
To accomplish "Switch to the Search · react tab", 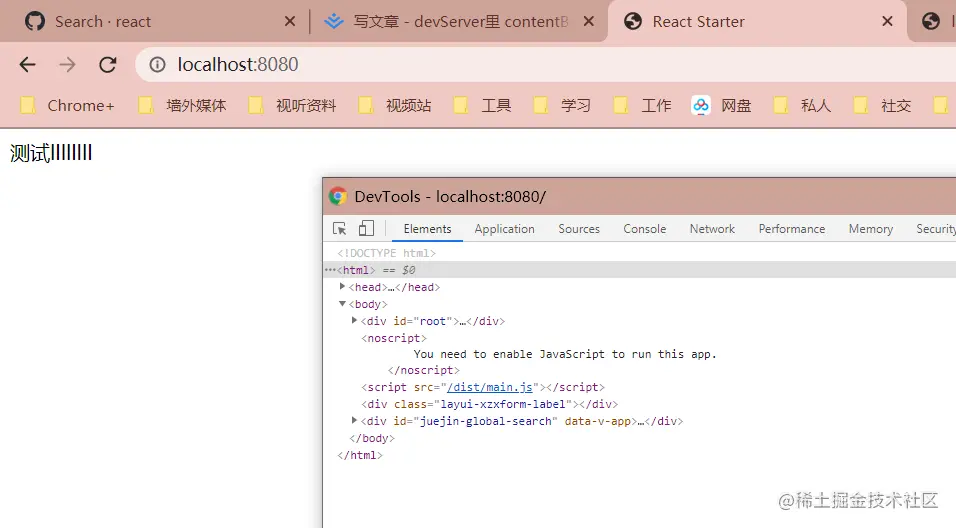I will point(152,21).
